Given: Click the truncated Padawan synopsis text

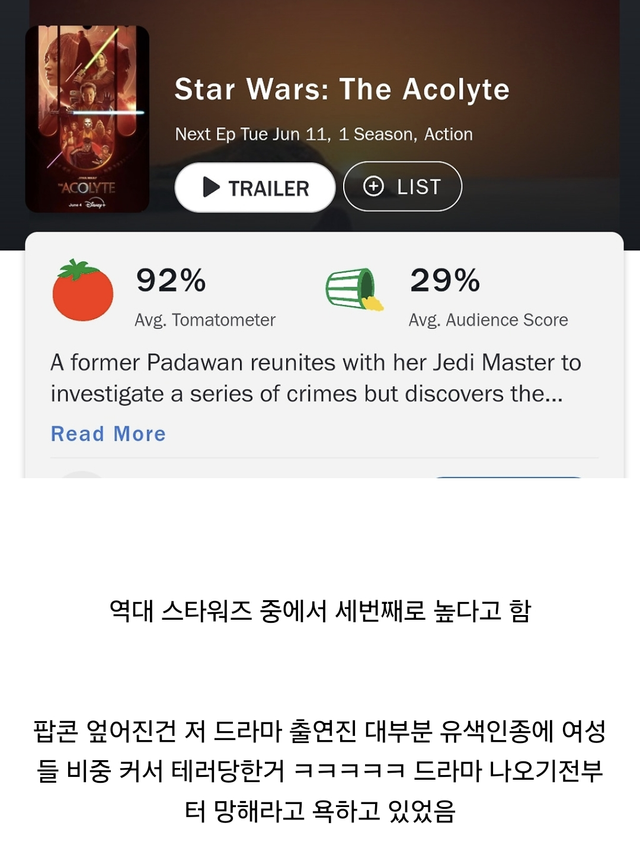Looking at the screenshot, I should click(316, 378).
